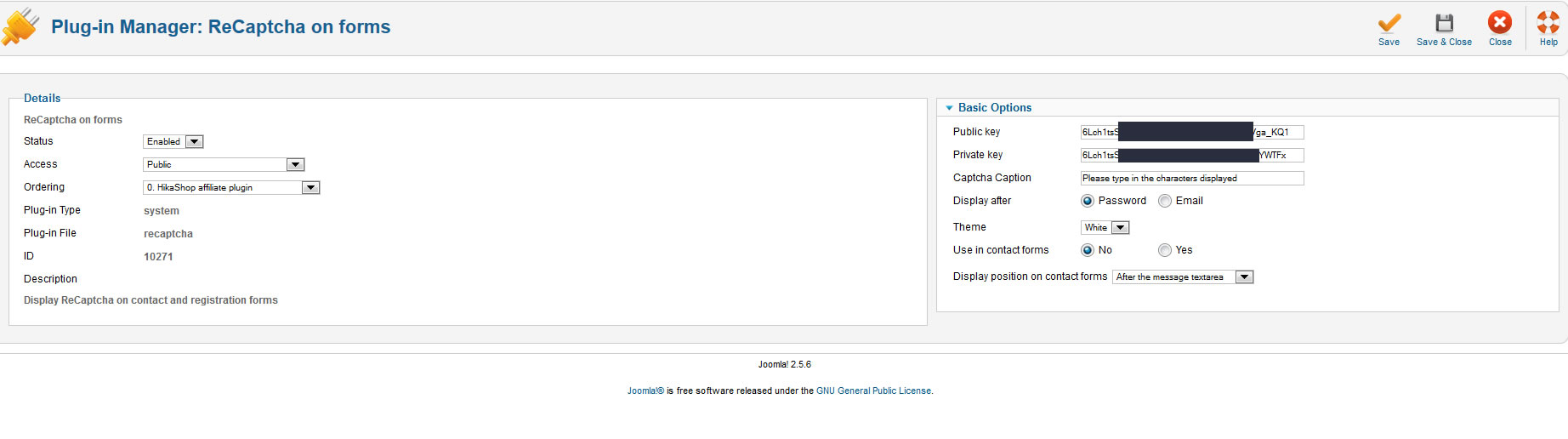The width and height of the screenshot is (1568, 439).
Task: Open the GNU General Public License link
Action: pyautogui.click(x=873, y=391)
